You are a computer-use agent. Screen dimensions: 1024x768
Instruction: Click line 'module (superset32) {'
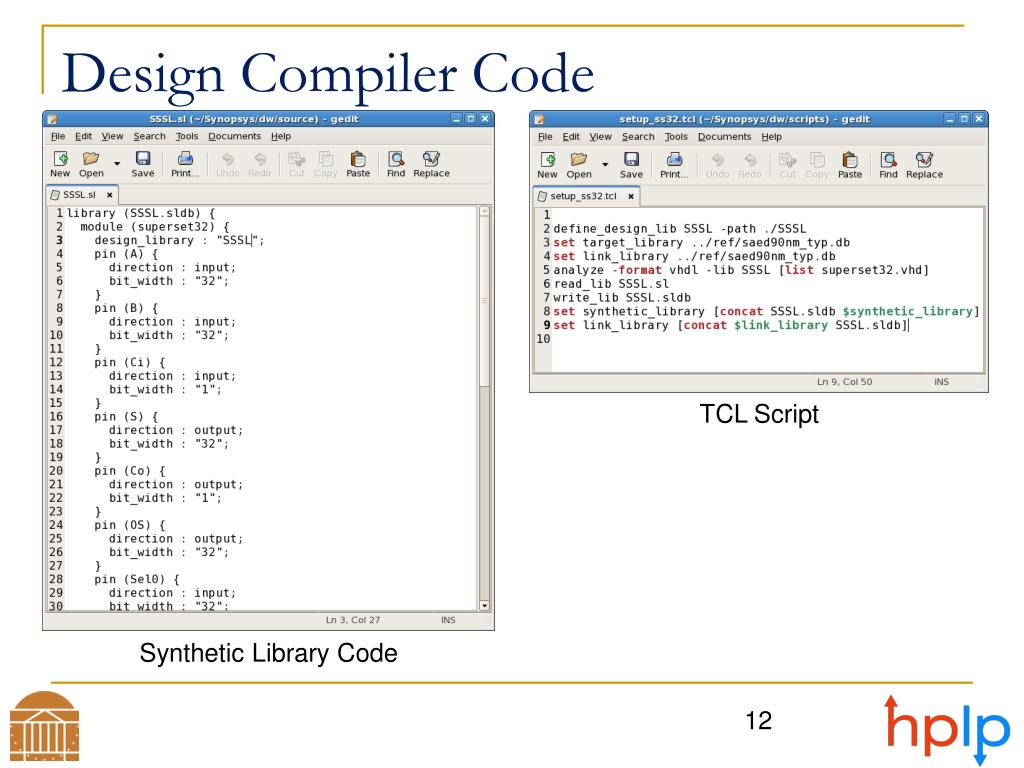click(155, 227)
